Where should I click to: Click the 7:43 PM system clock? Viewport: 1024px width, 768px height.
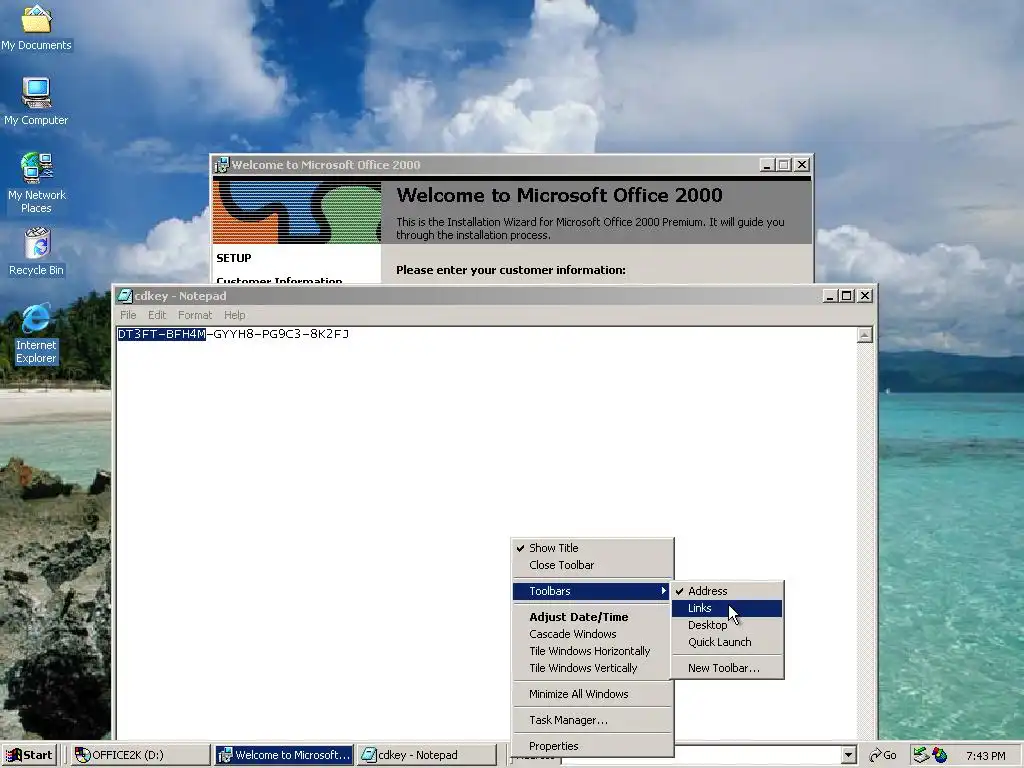coord(985,756)
